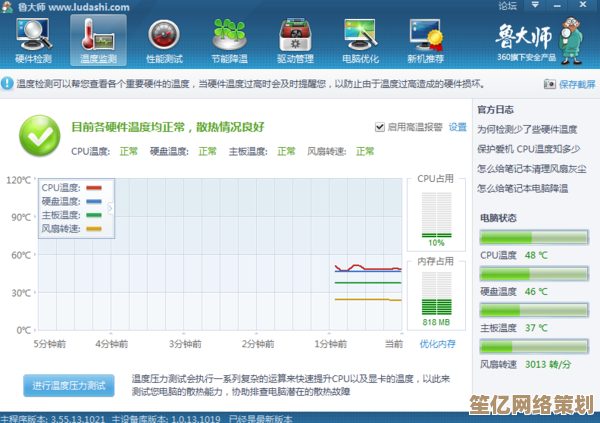Image resolution: width=600 pixels, height=423 pixels.
Task: Click the 主板温度 37℃ progress bar
Action: [x=534, y=310]
